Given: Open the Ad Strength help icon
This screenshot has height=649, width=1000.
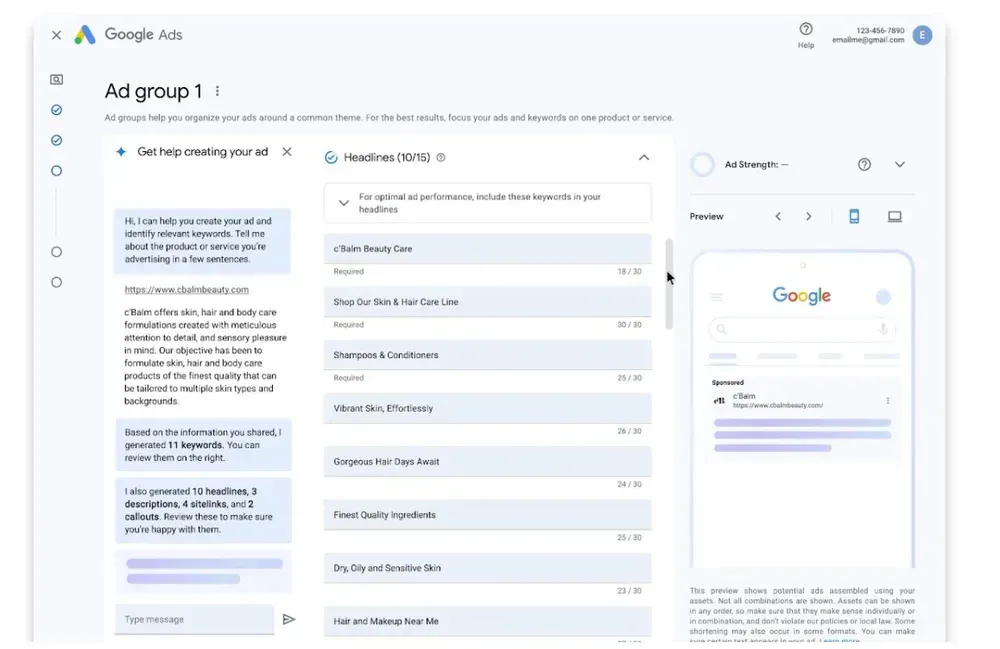Looking at the screenshot, I should click(x=864, y=164).
